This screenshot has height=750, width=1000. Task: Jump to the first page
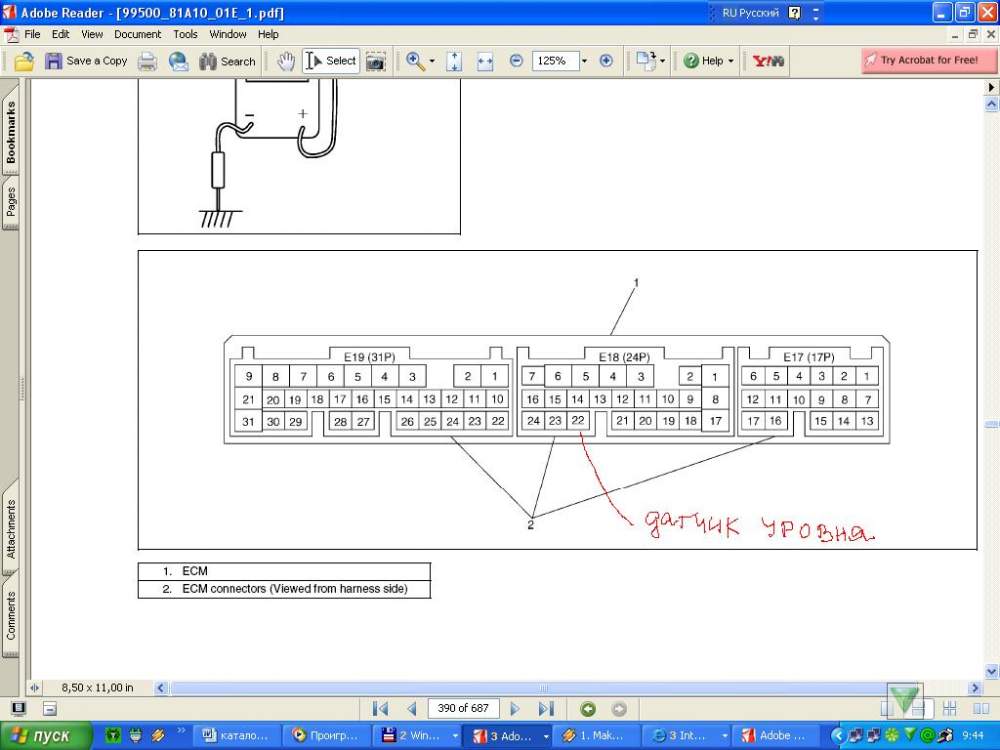coord(380,708)
